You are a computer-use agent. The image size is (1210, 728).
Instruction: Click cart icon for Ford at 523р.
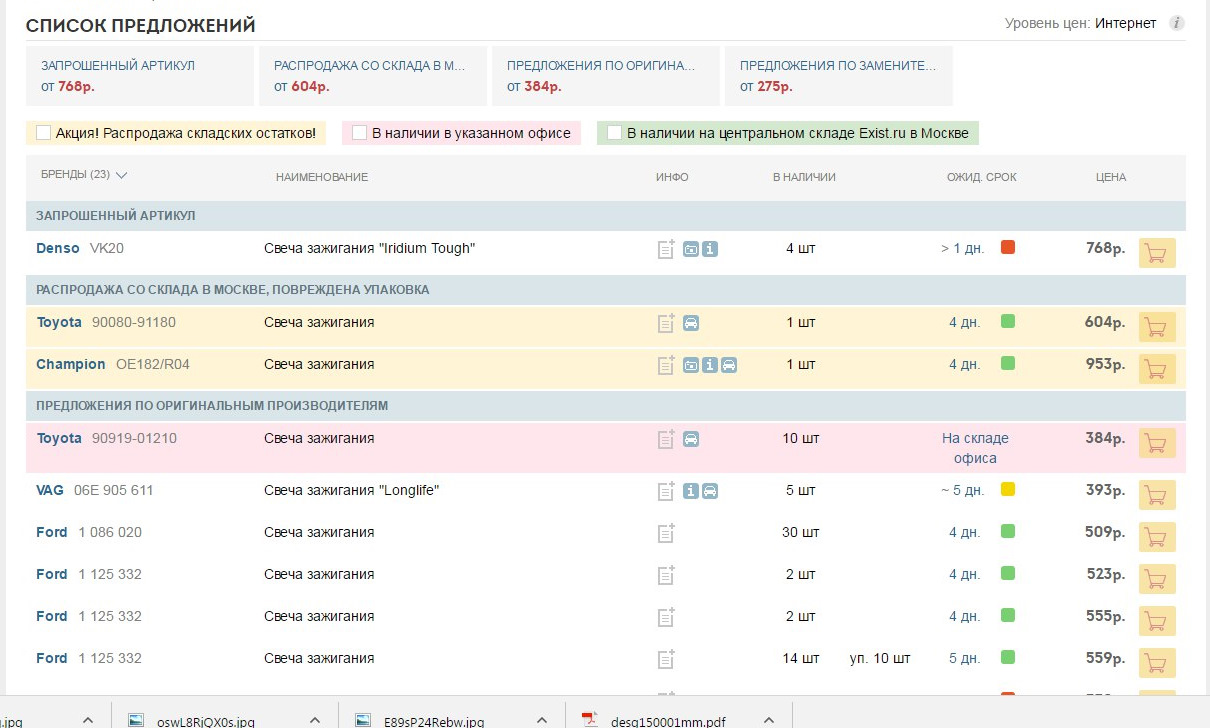click(x=1157, y=578)
